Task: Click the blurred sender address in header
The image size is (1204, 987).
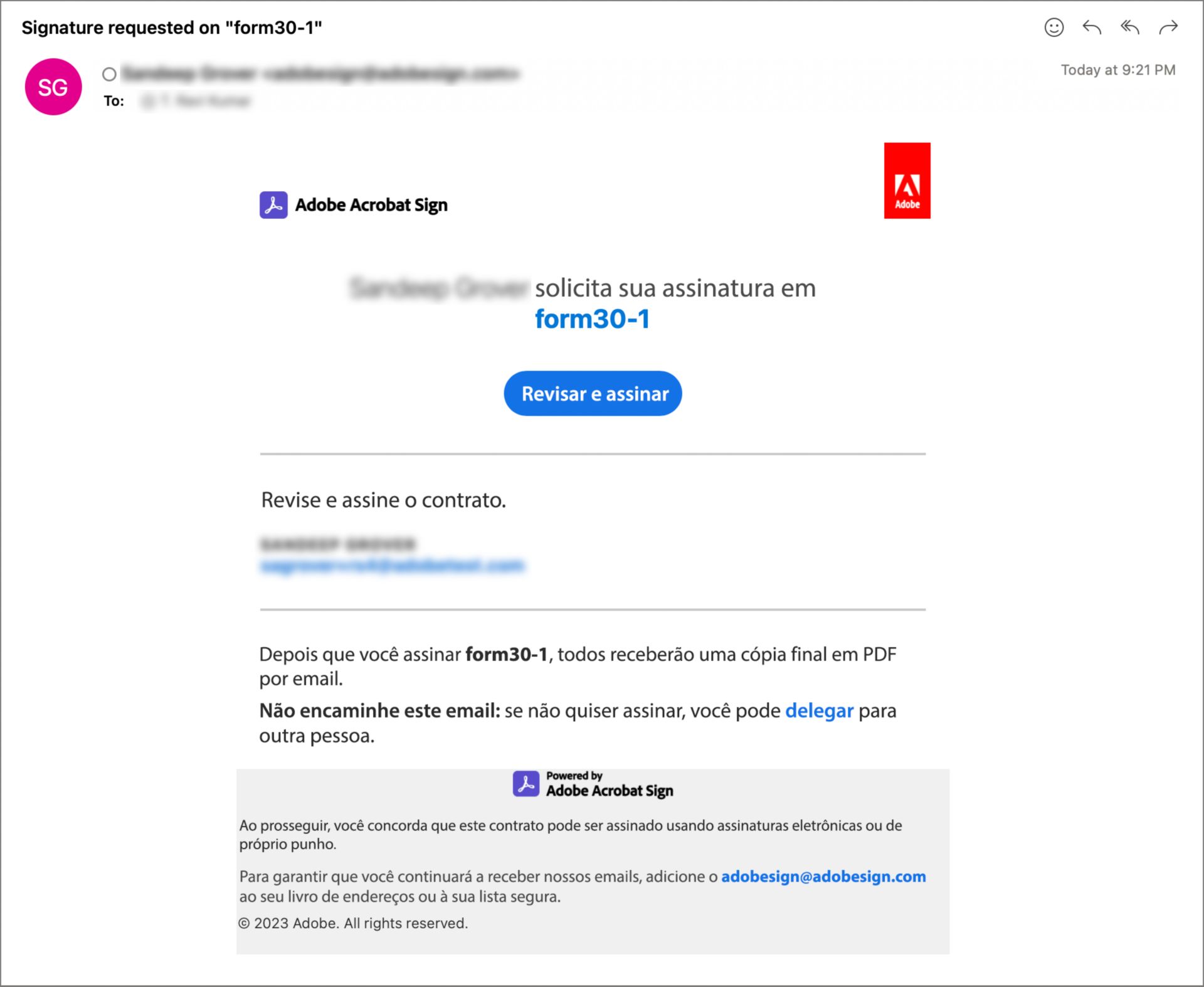Action: pyautogui.click(x=320, y=74)
